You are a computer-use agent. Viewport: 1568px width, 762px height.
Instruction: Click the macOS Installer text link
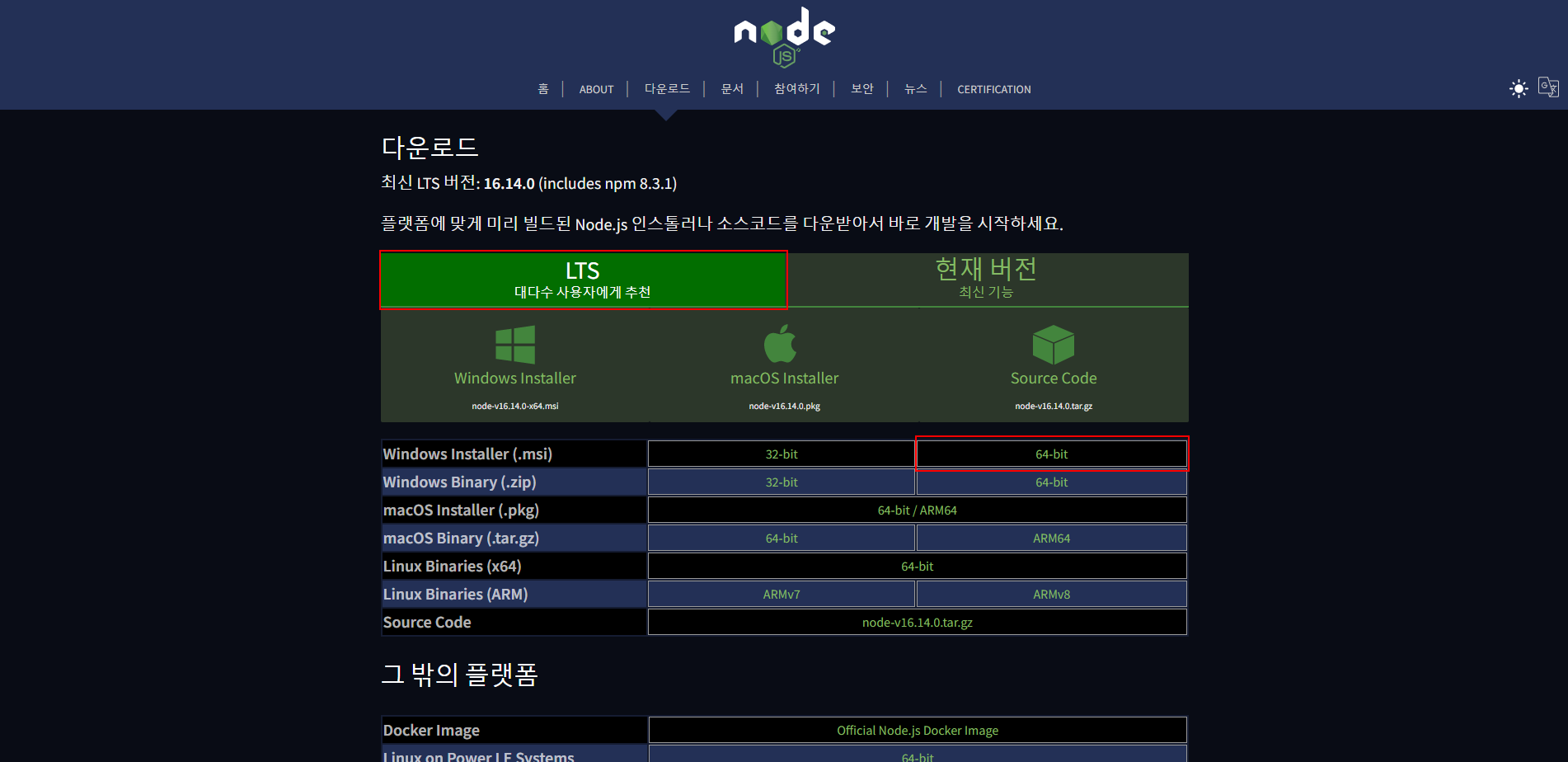pyautogui.click(x=784, y=379)
